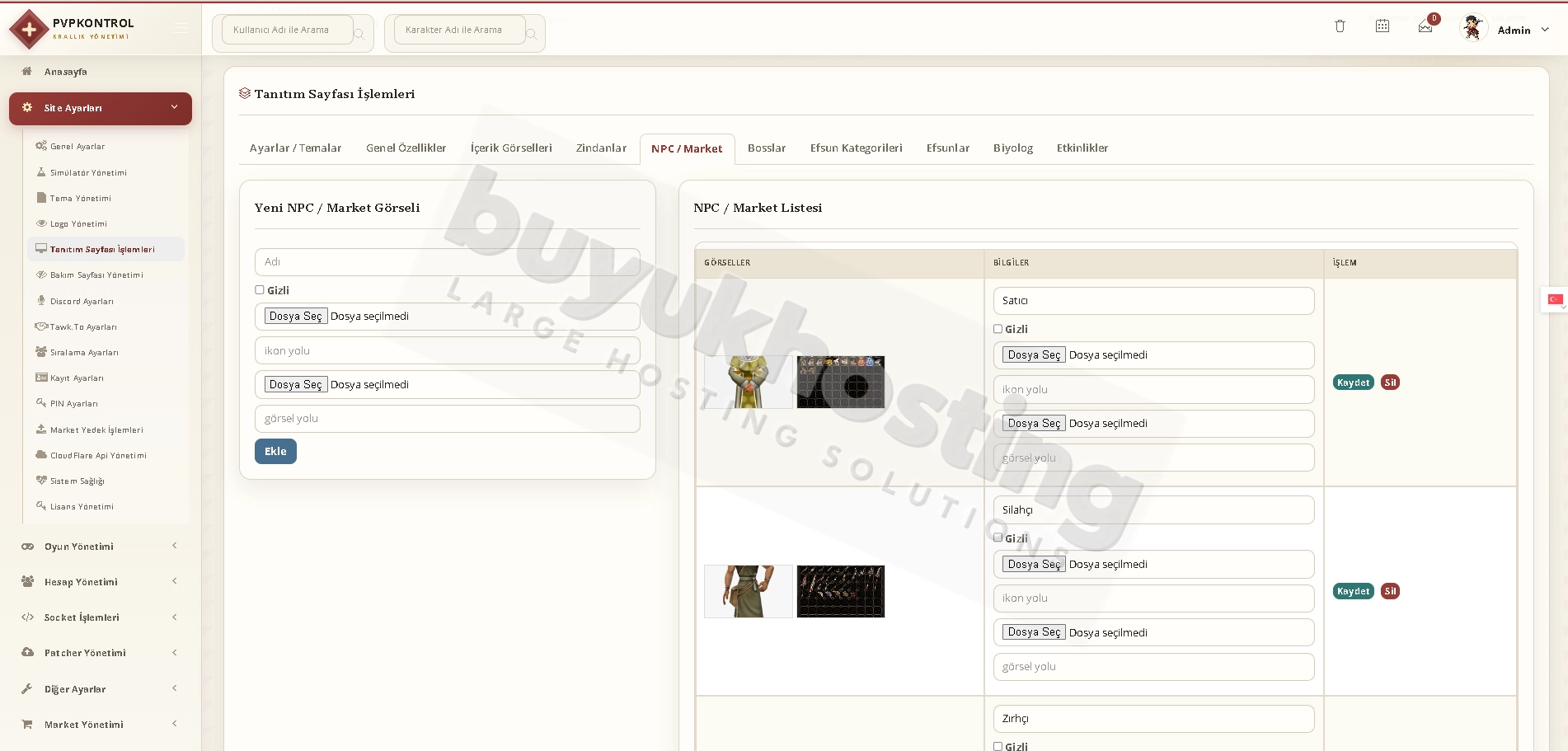The image size is (1568, 751).
Task: Open the inbox notifications icon
Action: pyautogui.click(x=1425, y=27)
